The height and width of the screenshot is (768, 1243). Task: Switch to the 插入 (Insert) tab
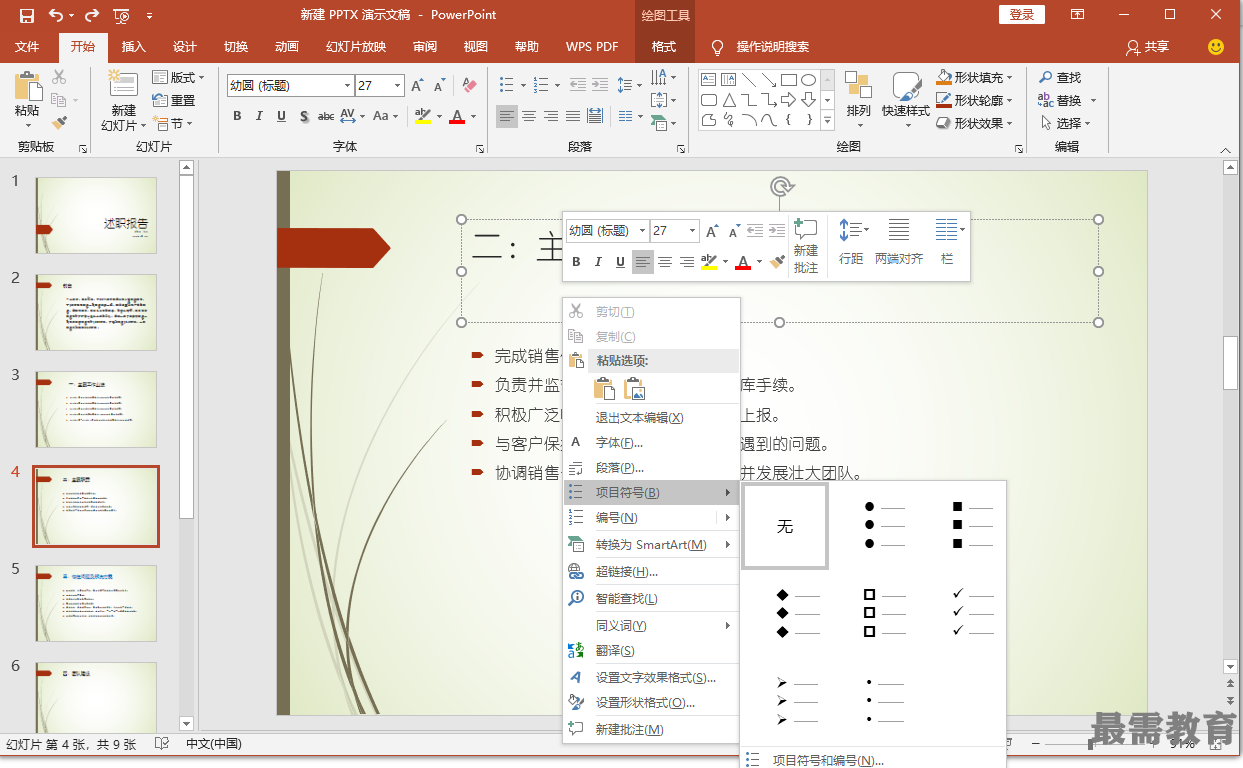[133, 47]
